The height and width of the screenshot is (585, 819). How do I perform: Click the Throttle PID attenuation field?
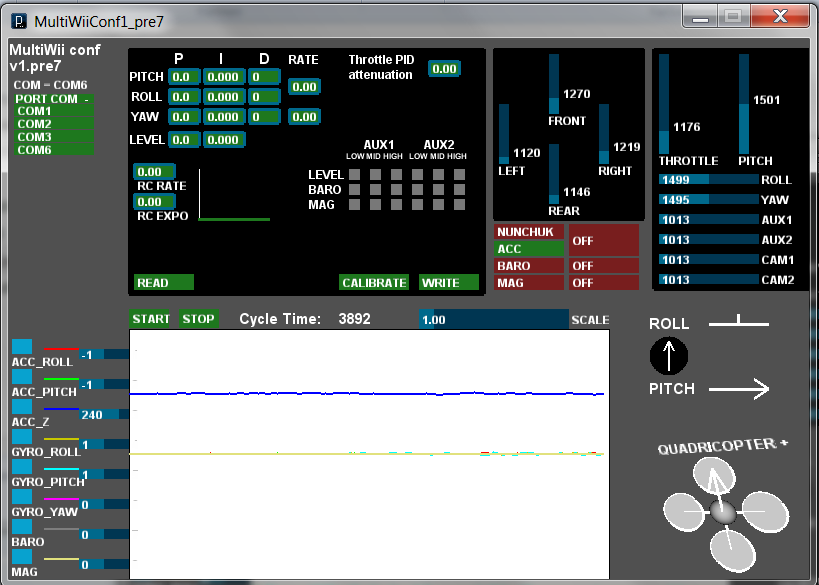click(x=444, y=68)
